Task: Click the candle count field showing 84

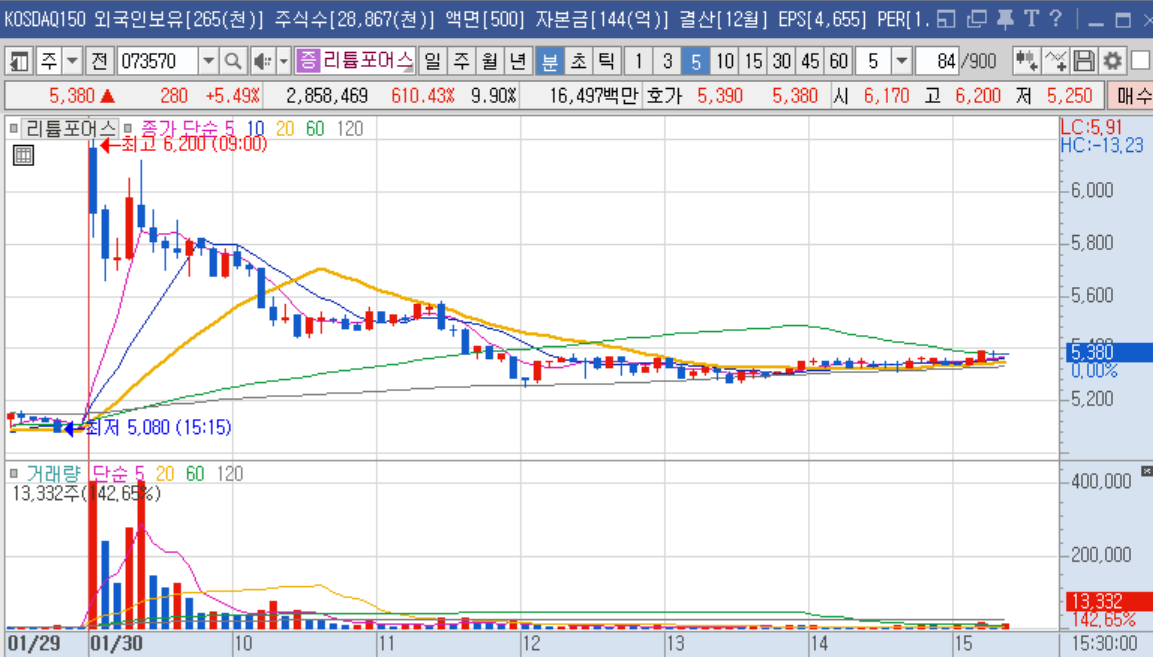Action: point(937,61)
